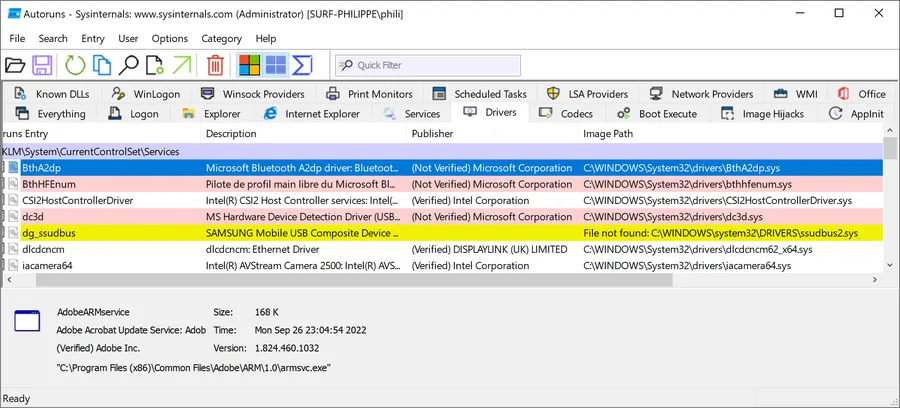The image size is (900, 408).
Task: Toggle hide Windows entries colored-logo icon
Action: coord(250,65)
